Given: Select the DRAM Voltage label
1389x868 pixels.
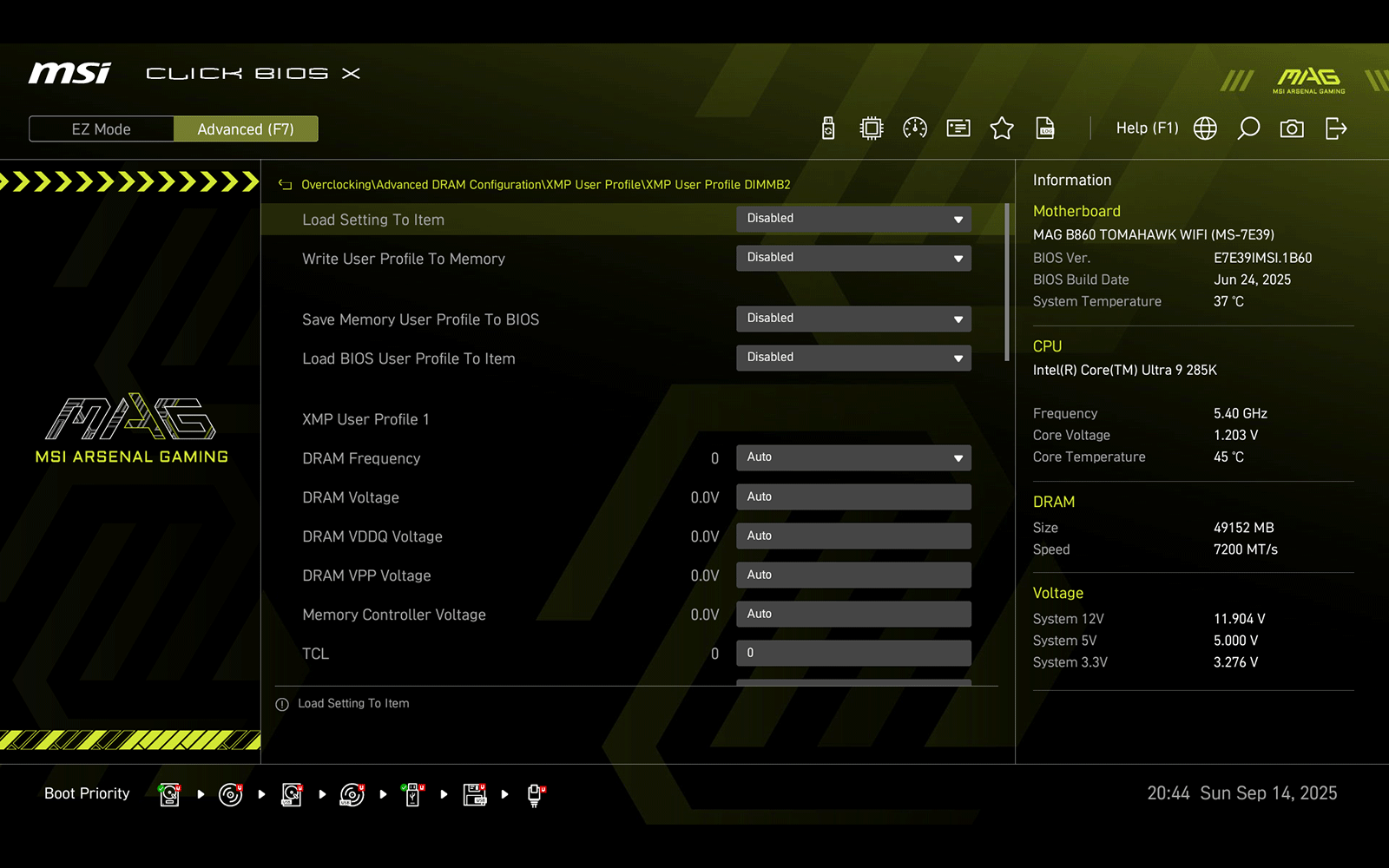Looking at the screenshot, I should pos(351,498).
